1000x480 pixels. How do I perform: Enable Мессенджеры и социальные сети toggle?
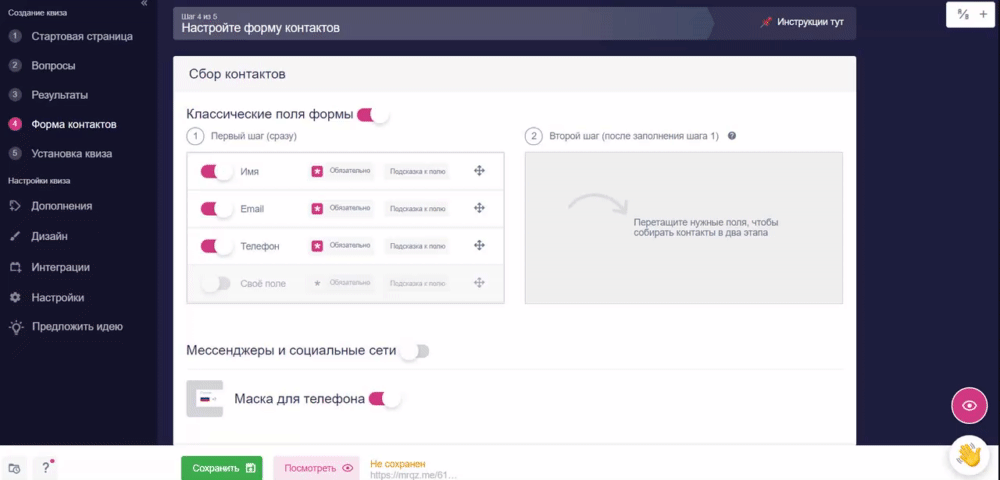coord(415,351)
